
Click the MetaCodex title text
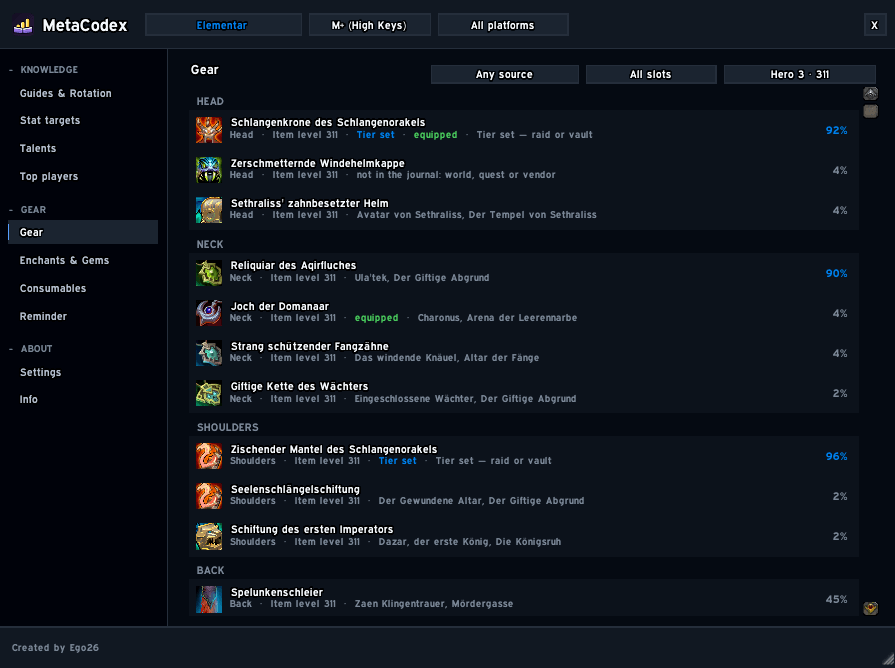85,25
